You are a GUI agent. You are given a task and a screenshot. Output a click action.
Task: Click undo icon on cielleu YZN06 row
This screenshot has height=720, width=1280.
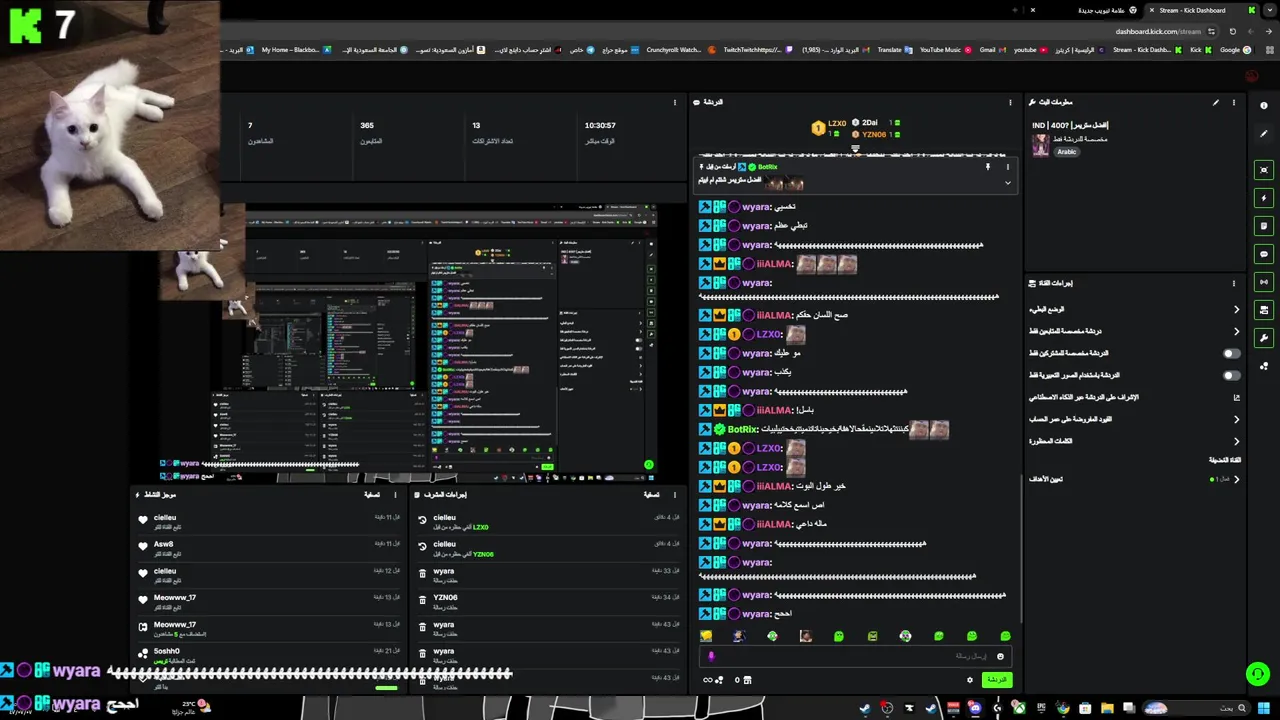[422, 546]
